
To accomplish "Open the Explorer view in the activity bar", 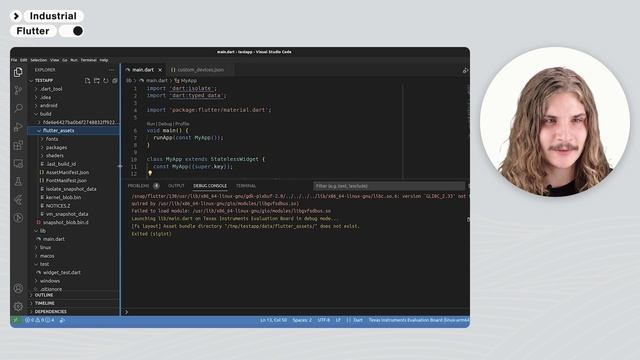I will [18, 72].
